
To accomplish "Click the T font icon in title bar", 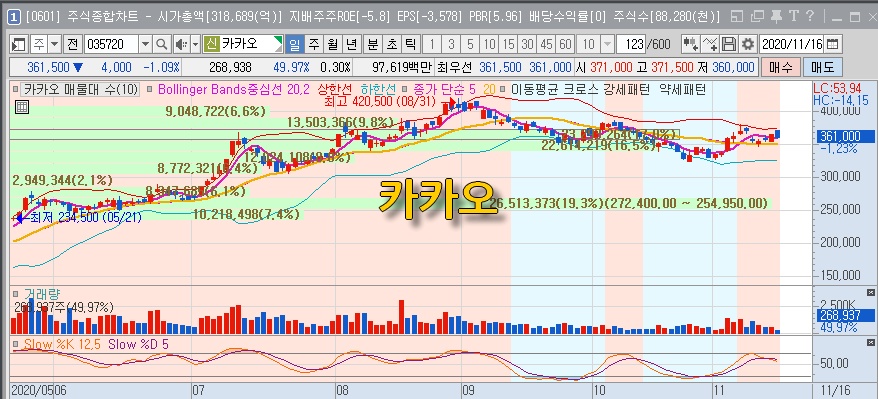I will click(x=793, y=16).
